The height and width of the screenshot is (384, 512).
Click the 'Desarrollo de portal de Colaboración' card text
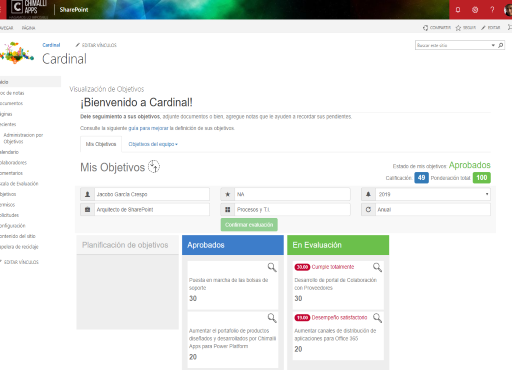tap(335, 284)
